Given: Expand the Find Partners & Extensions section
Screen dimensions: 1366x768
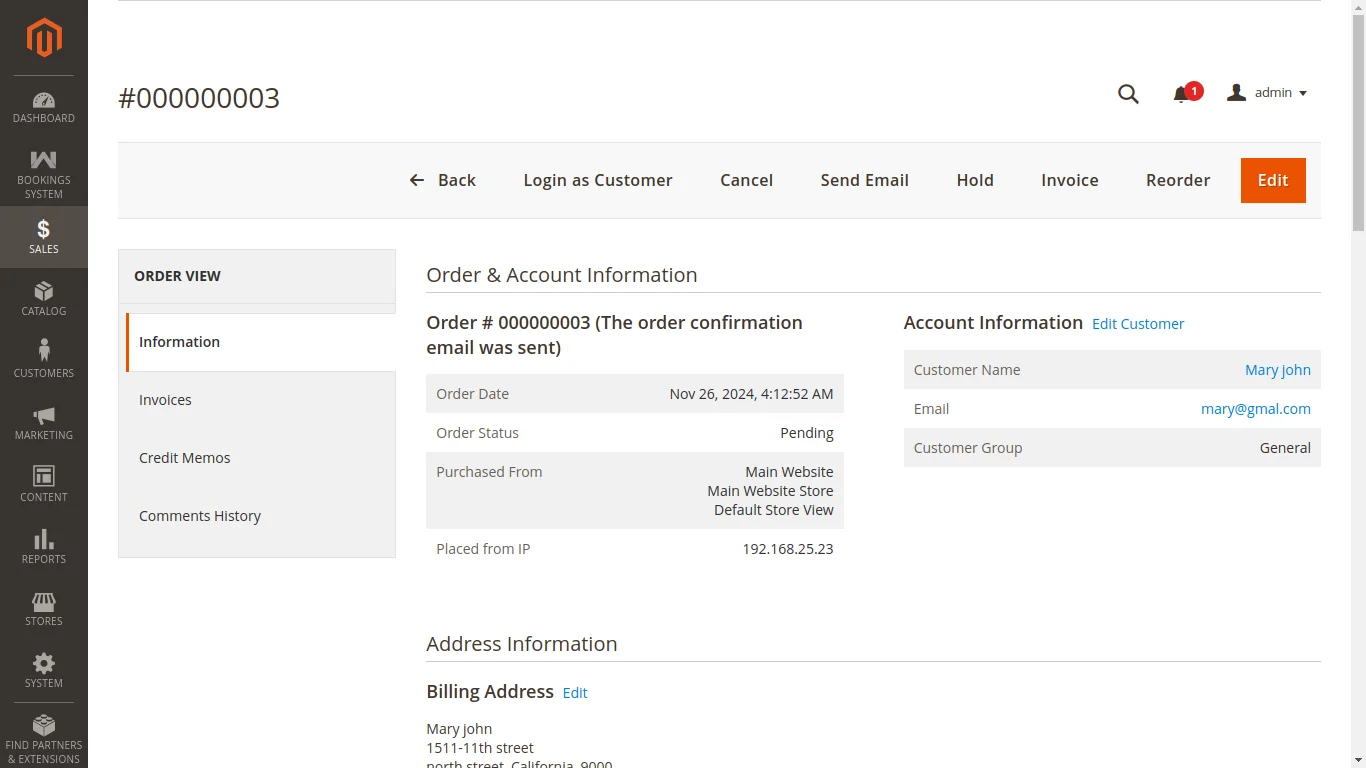Looking at the screenshot, I should point(43,737).
